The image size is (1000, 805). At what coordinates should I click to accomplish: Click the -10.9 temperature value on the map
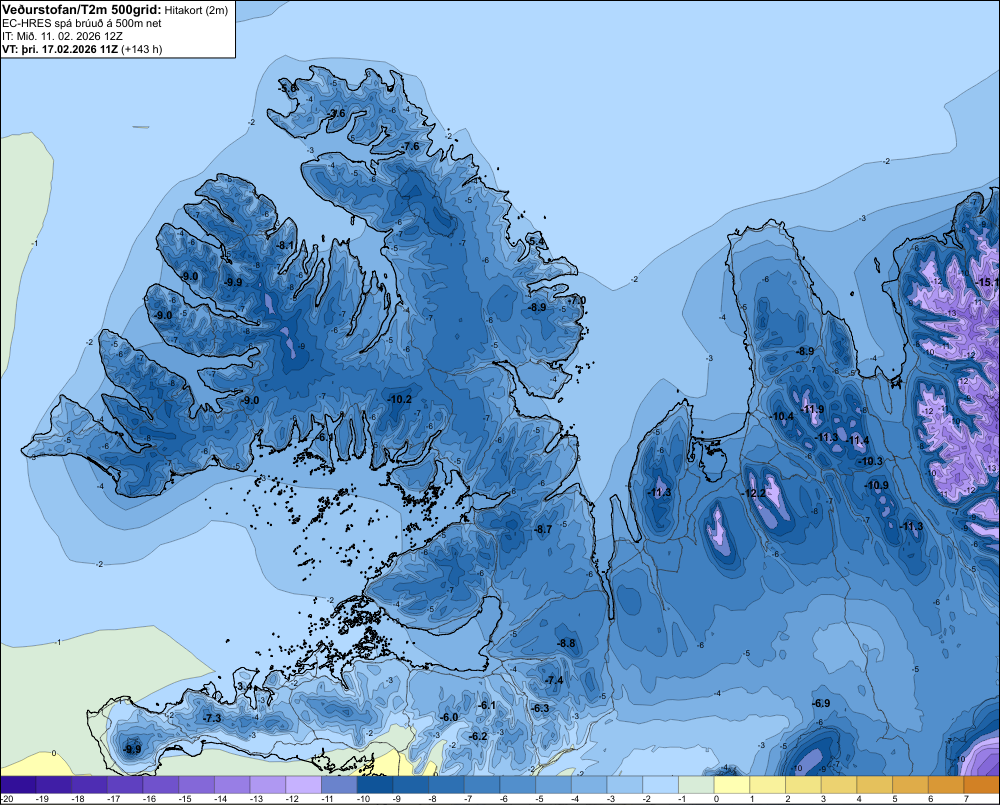click(877, 485)
